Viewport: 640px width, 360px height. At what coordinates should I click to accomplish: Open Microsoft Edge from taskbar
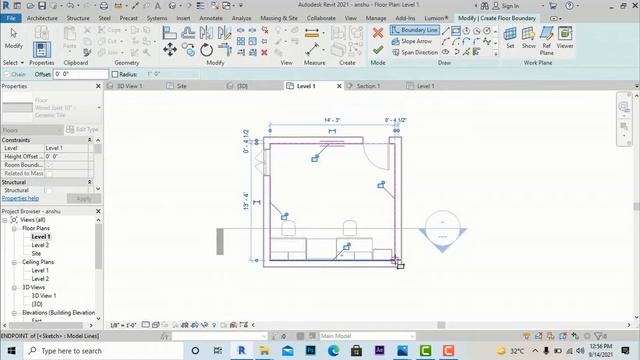[333, 351]
